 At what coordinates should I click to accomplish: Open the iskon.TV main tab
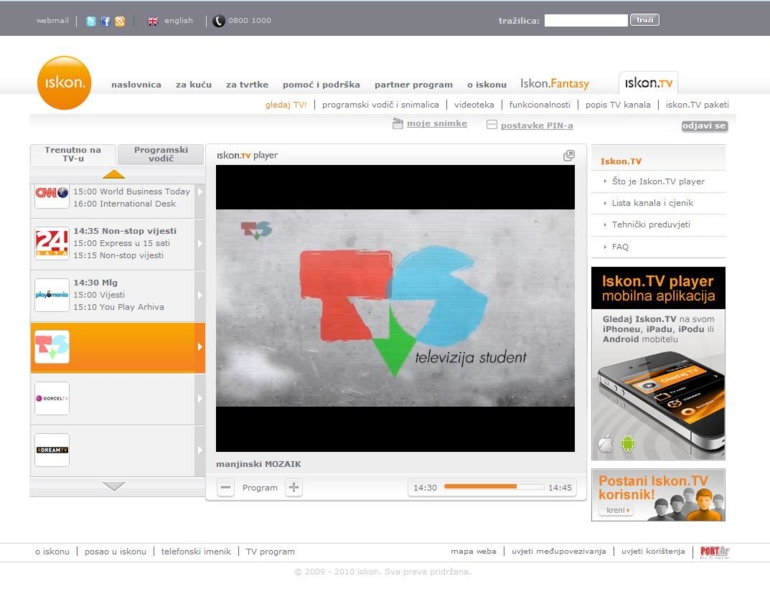pyautogui.click(x=648, y=83)
